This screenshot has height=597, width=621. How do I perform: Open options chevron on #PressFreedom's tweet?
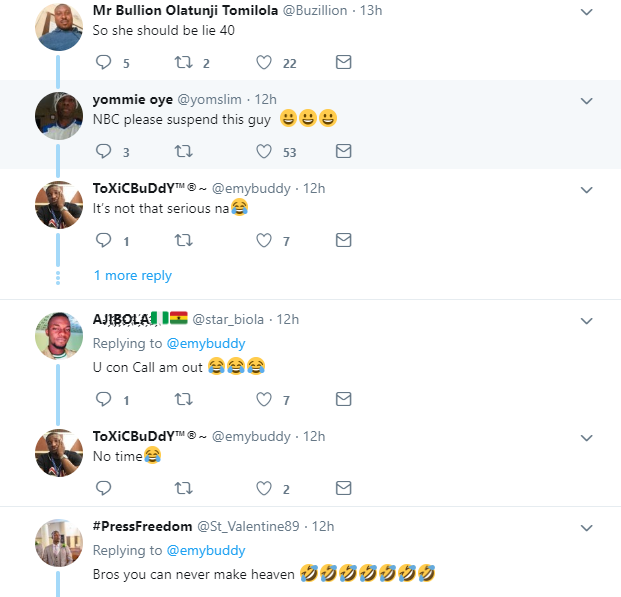tap(587, 527)
